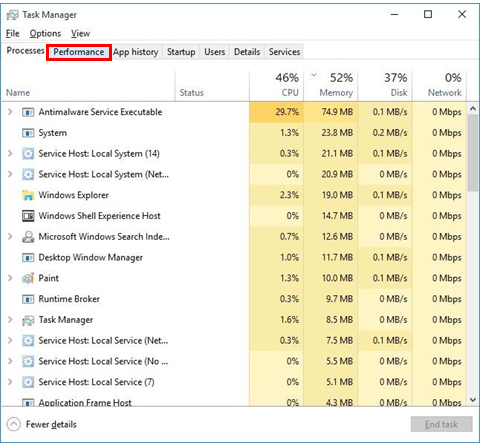Open the Startup tab
The width and height of the screenshot is (482, 445).
[181, 52]
